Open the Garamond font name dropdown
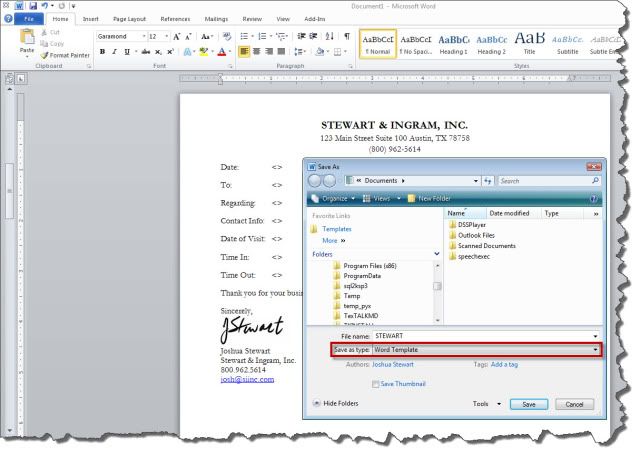Screen dimensions: 640x454 click(144, 36)
